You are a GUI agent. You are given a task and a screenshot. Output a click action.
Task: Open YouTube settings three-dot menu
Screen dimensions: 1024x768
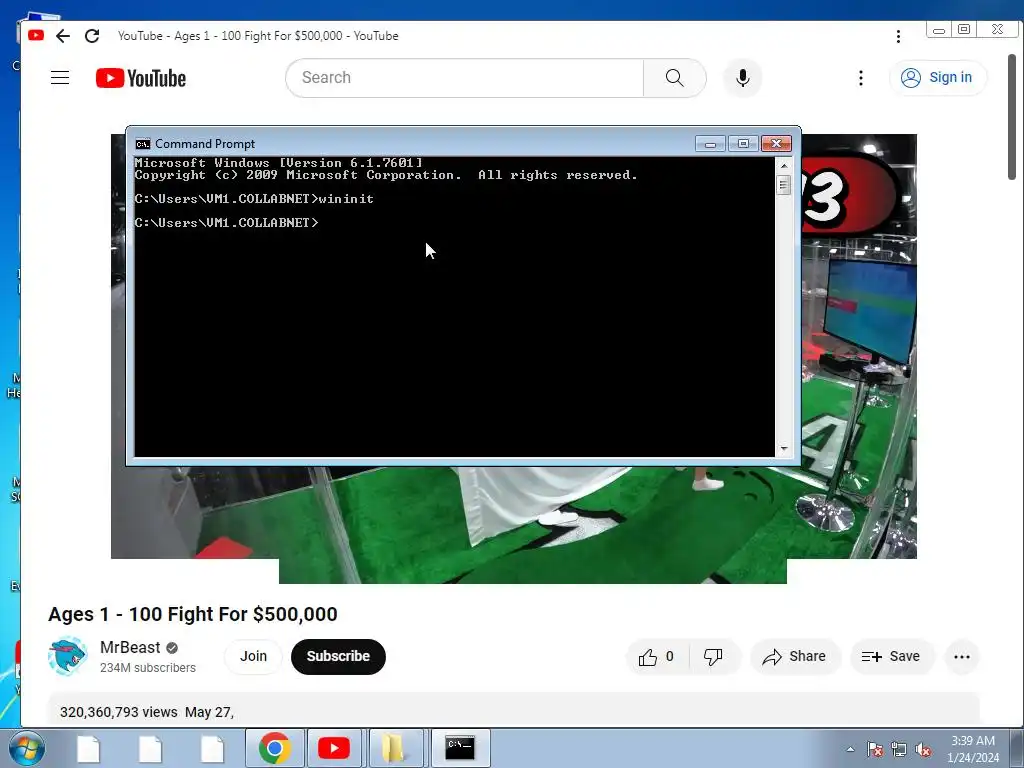coord(861,78)
